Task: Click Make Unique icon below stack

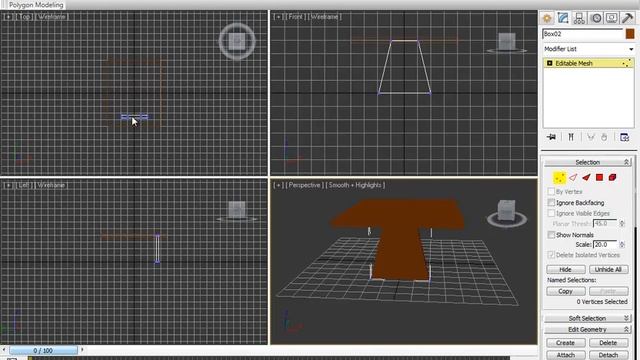Action: [x=591, y=137]
